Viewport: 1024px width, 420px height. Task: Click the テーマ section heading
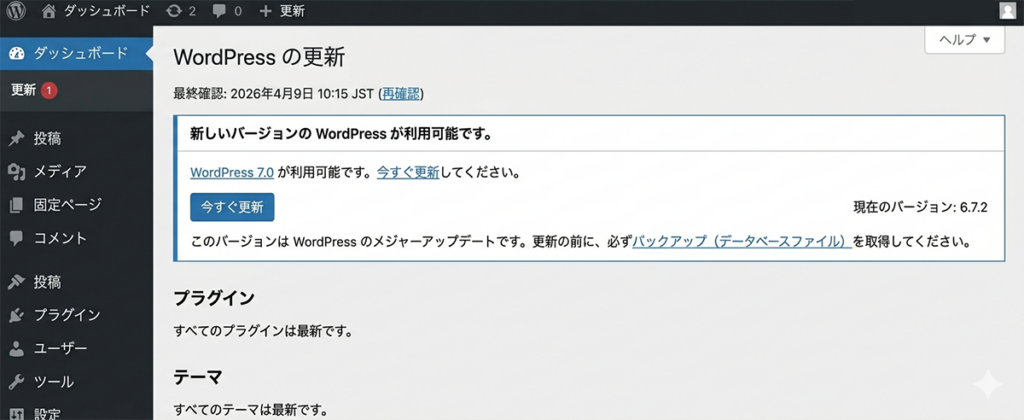click(198, 377)
